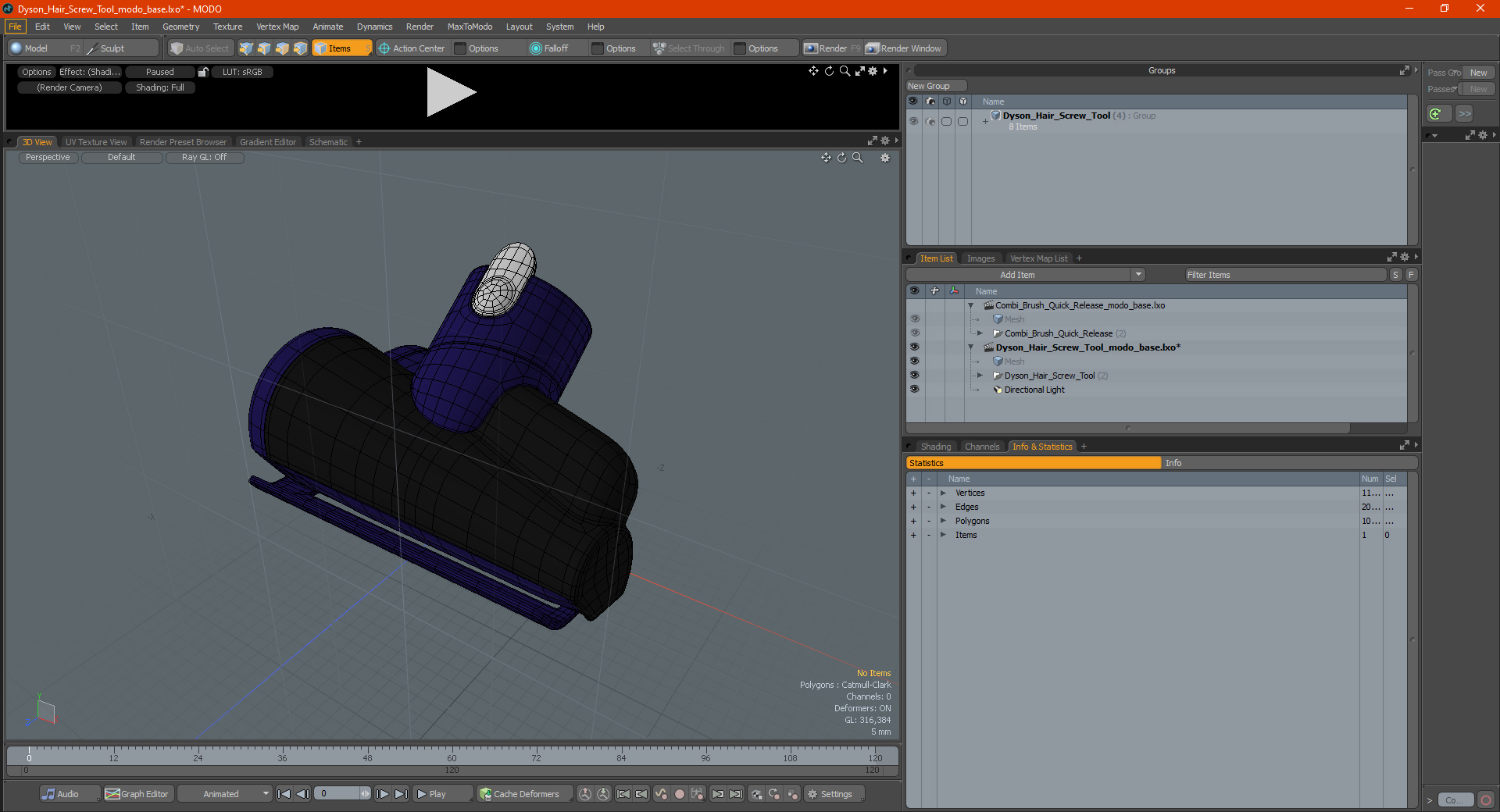Click timeline marker at frame 60
This screenshot has height=812, width=1500.
click(452, 757)
